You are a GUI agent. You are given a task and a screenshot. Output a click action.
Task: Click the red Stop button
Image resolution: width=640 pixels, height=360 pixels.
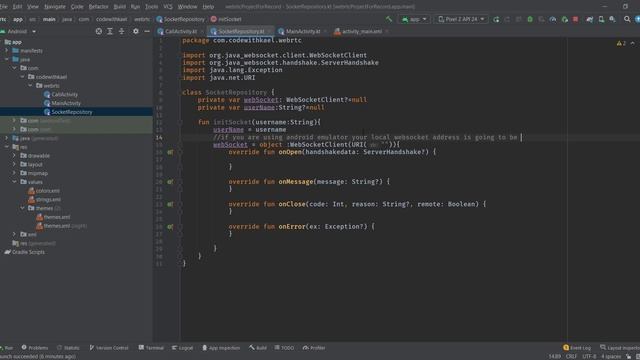(576, 19)
